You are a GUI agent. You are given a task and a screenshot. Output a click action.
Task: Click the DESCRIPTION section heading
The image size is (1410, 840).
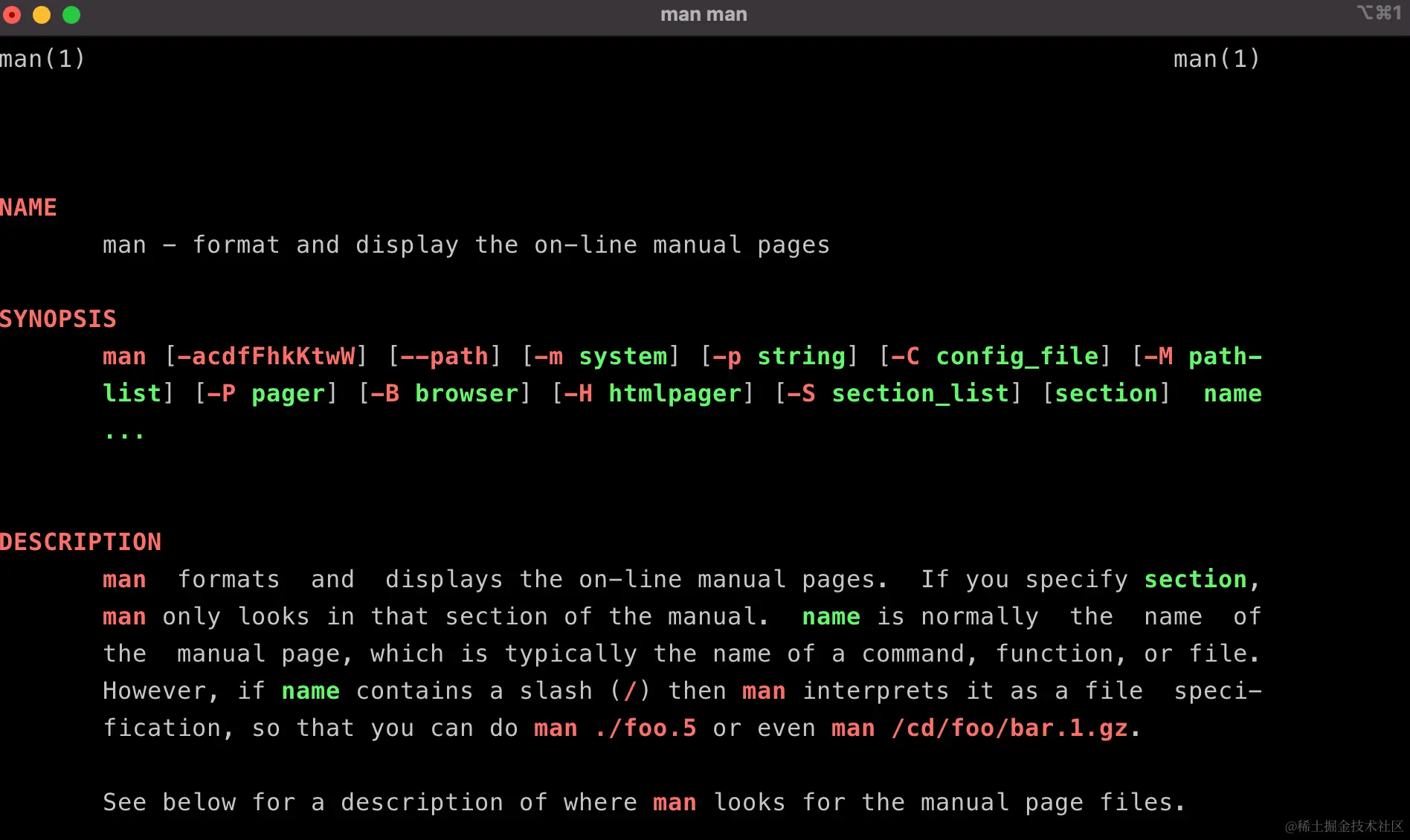[x=80, y=542]
